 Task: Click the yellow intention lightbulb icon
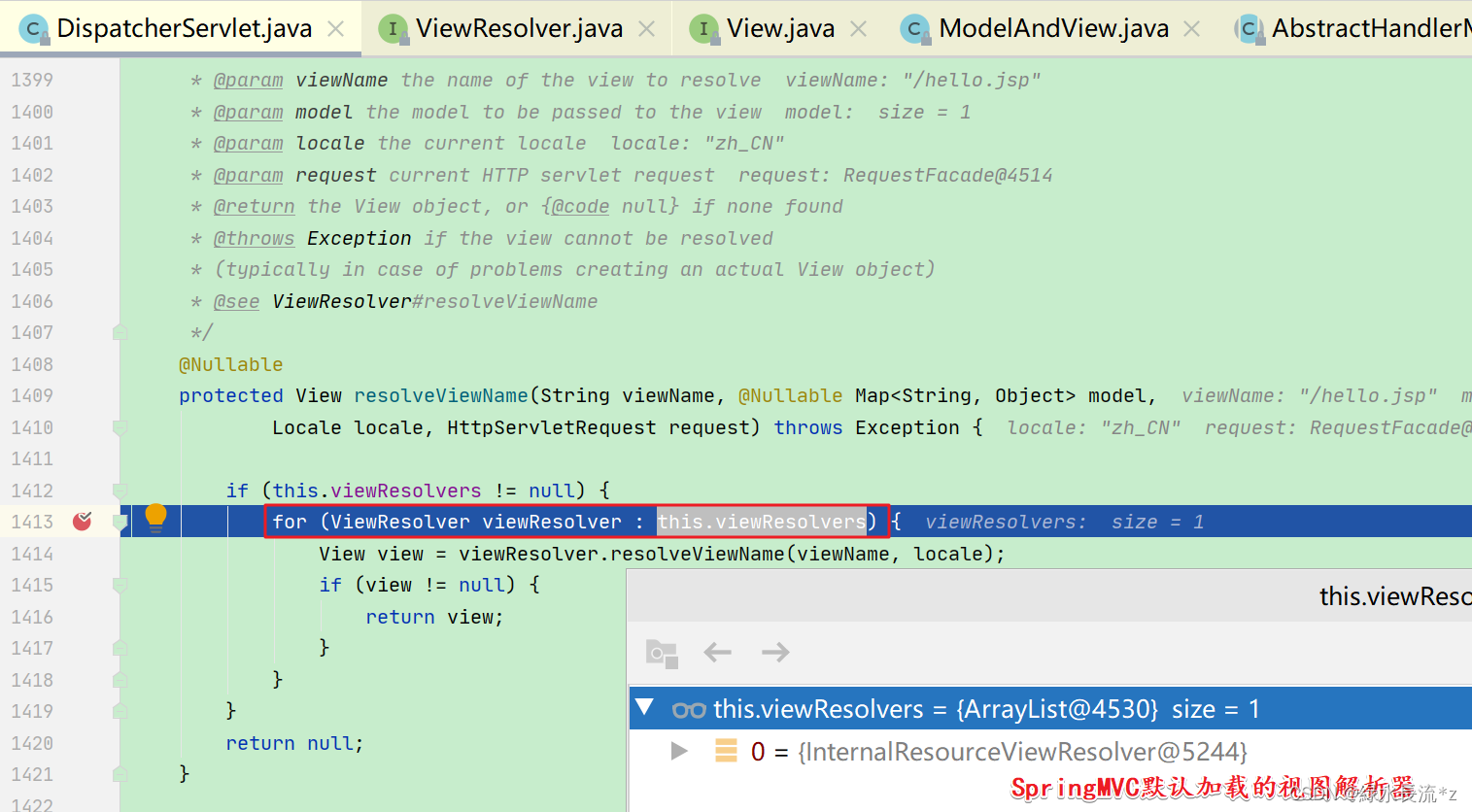pyautogui.click(x=155, y=518)
